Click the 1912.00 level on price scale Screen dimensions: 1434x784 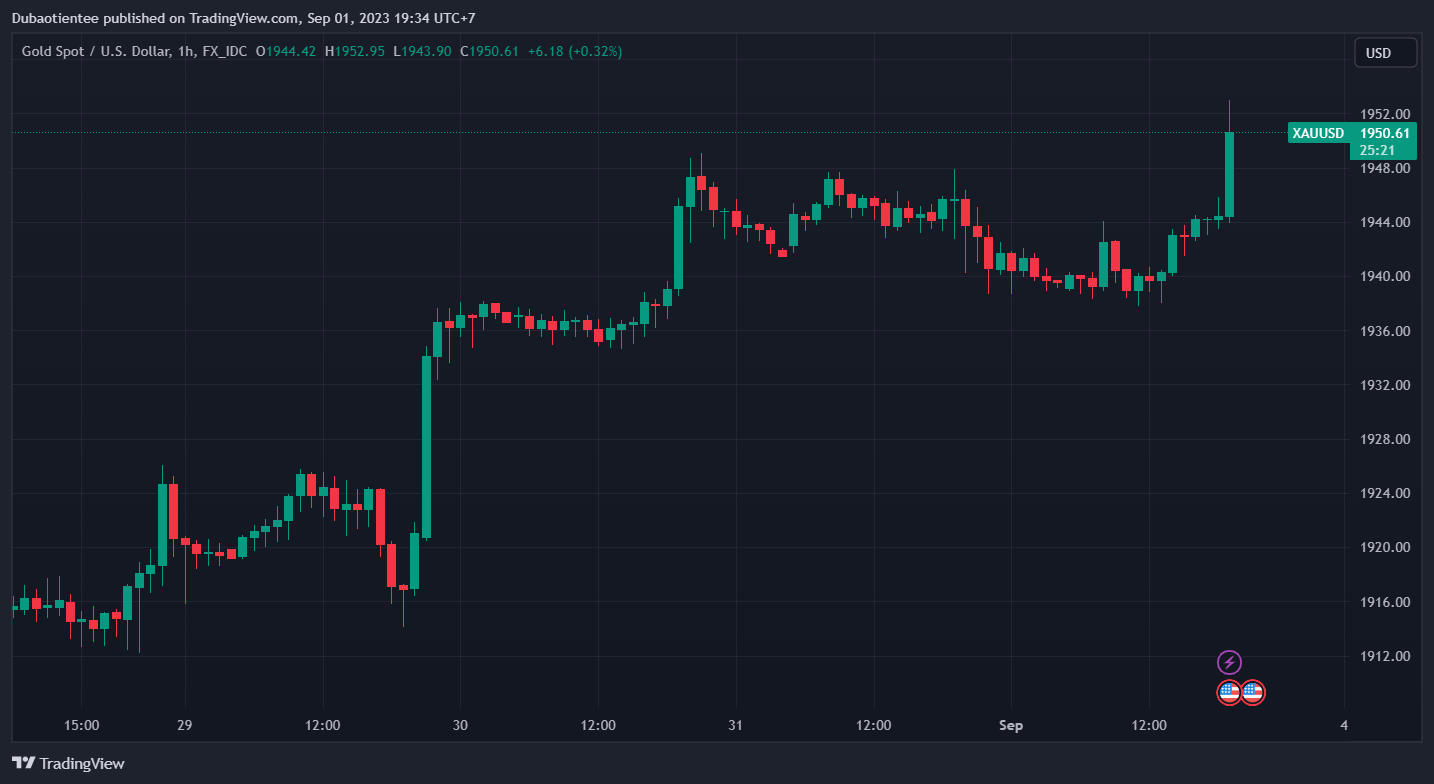coord(1385,656)
